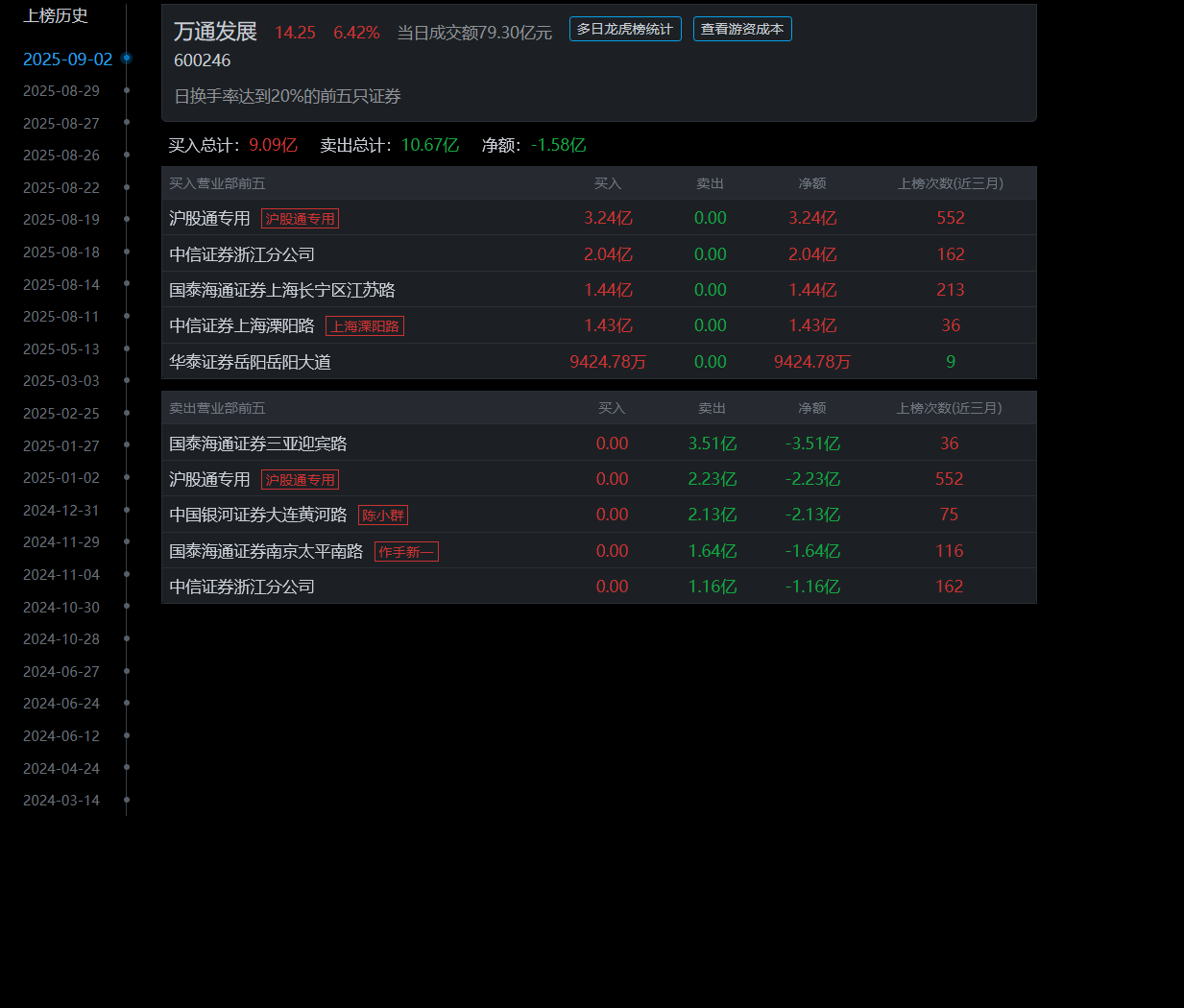Image resolution: width=1184 pixels, height=1008 pixels.
Task: Click listing count 75
Action: tap(950, 515)
